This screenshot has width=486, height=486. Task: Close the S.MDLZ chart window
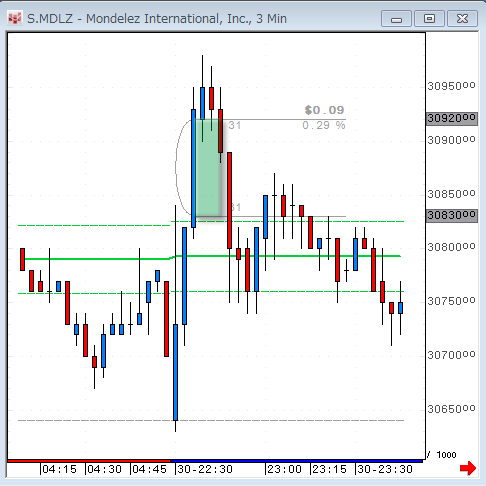point(462,19)
